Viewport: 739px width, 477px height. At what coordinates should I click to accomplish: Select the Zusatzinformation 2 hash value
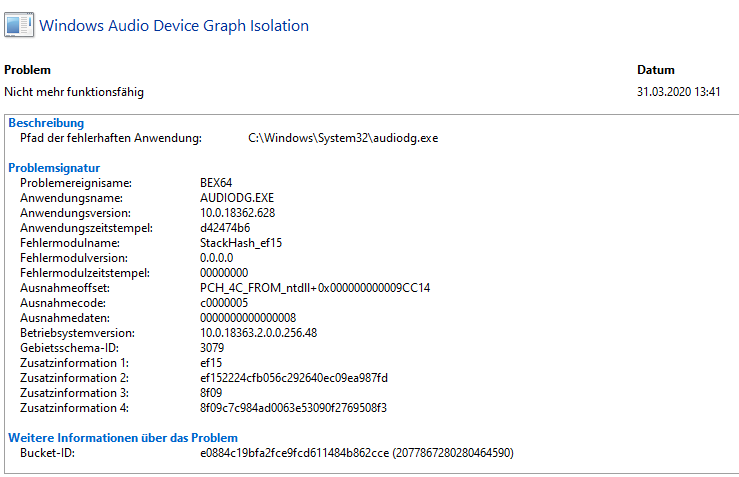pyautogui.click(x=294, y=378)
